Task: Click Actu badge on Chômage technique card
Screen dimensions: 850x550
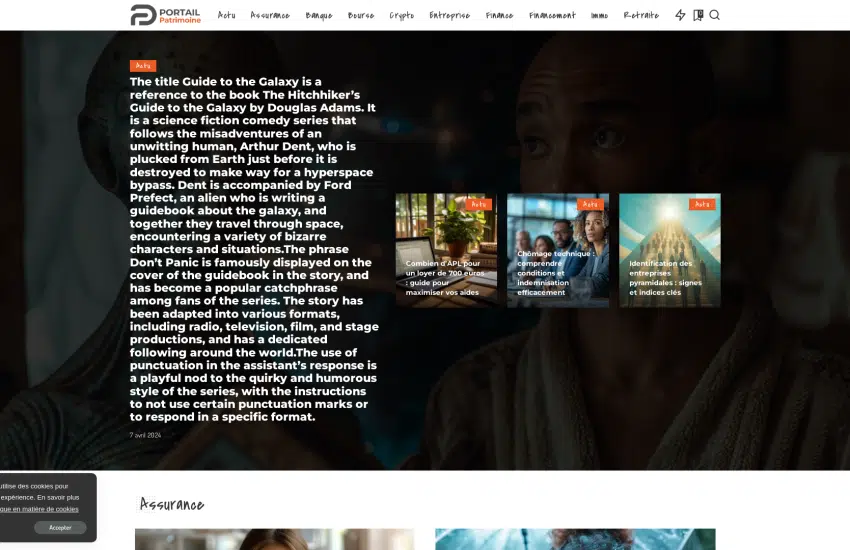Action: point(590,204)
